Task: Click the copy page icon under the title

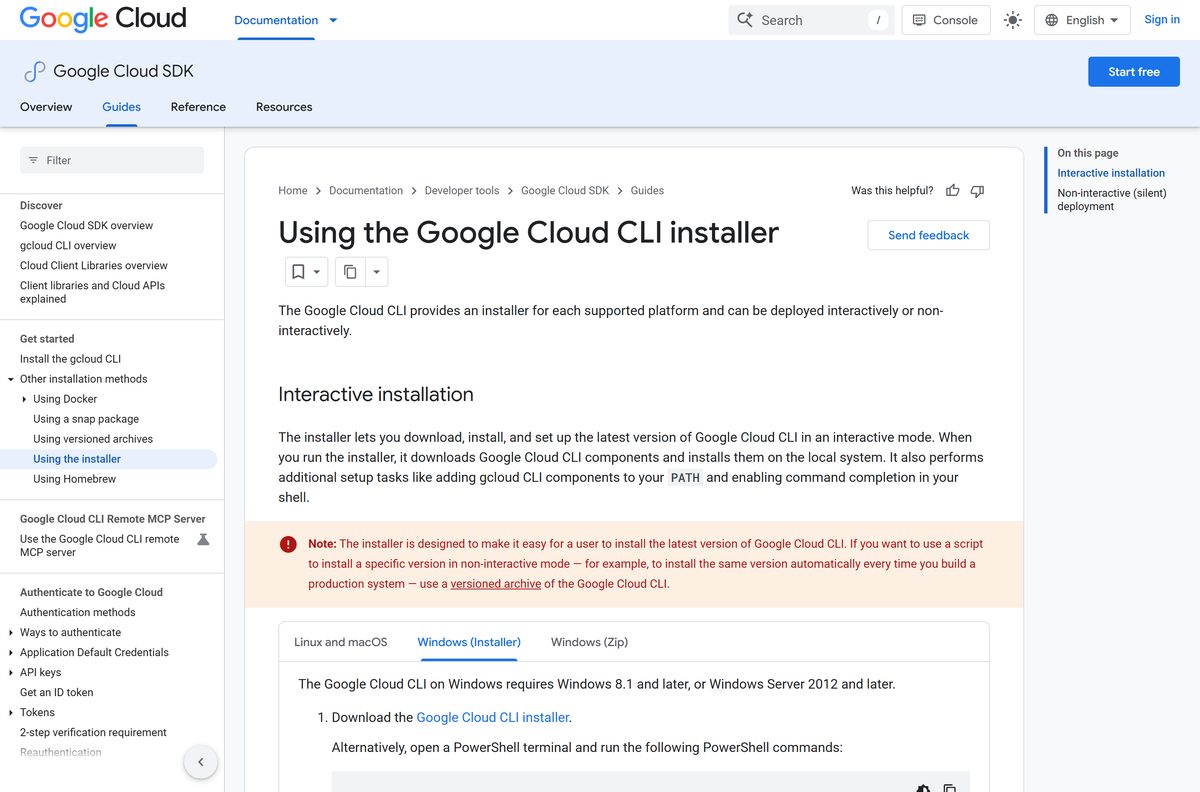Action: tap(350, 272)
